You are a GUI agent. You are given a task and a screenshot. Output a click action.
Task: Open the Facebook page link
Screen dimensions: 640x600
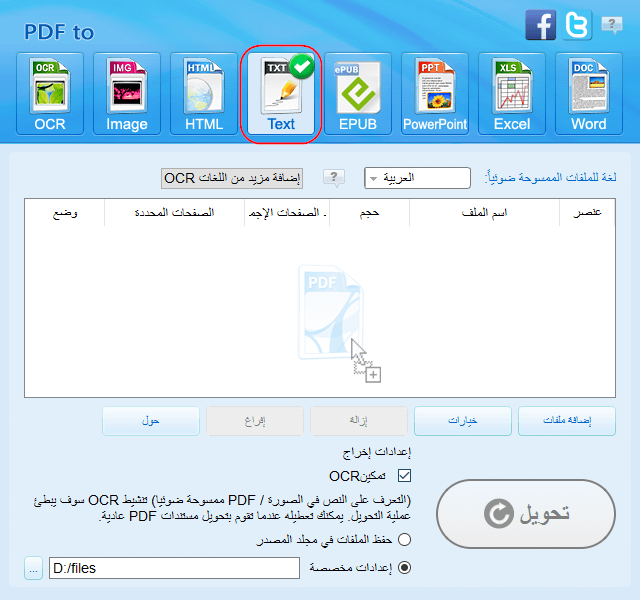pos(540,25)
